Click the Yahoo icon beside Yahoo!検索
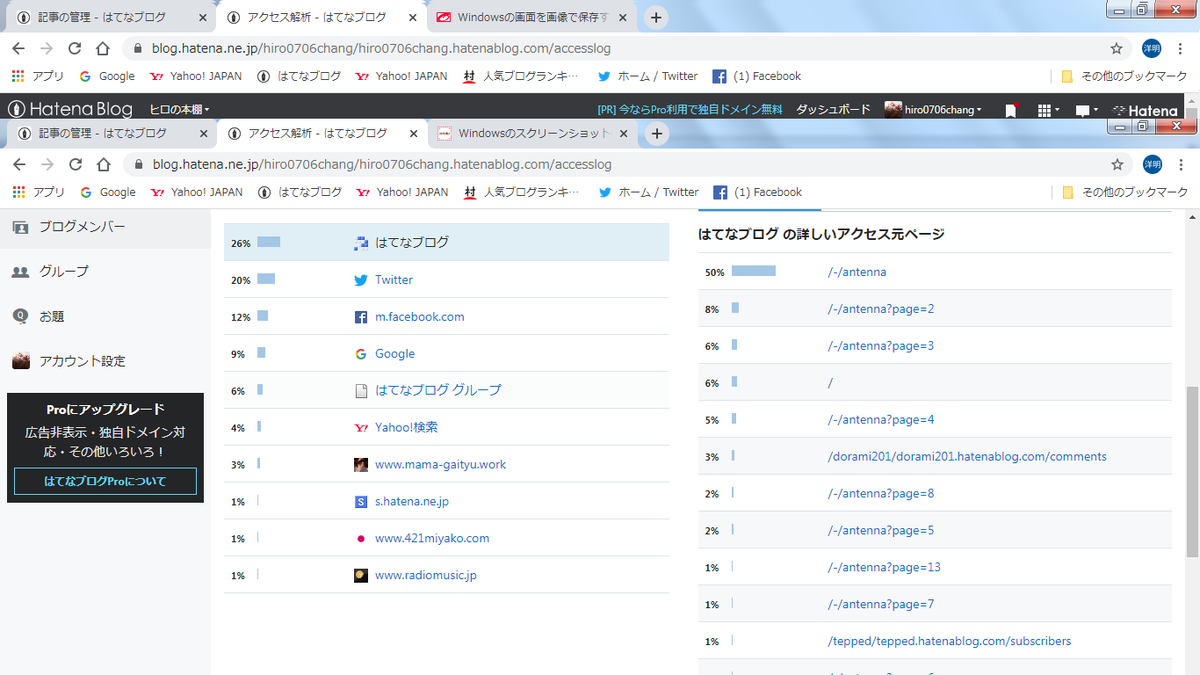The height and width of the screenshot is (675, 1200). coord(361,428)
